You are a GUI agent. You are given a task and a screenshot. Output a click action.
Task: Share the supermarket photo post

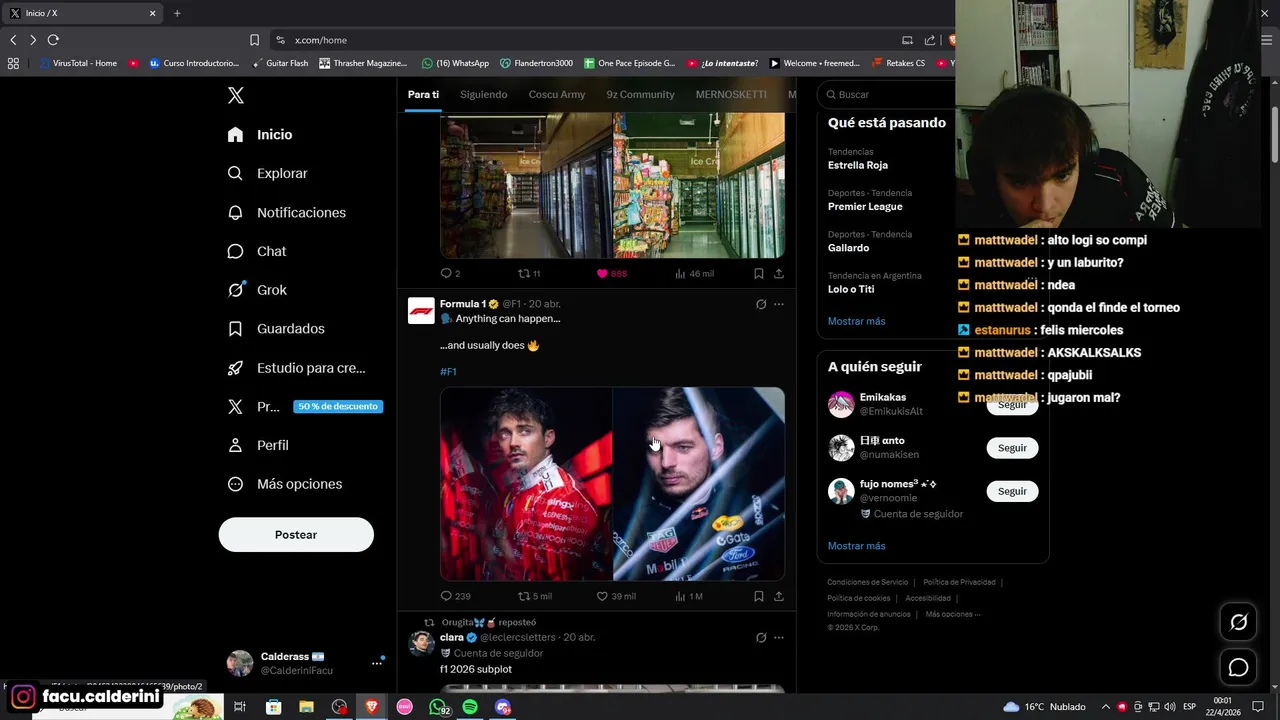779,273
